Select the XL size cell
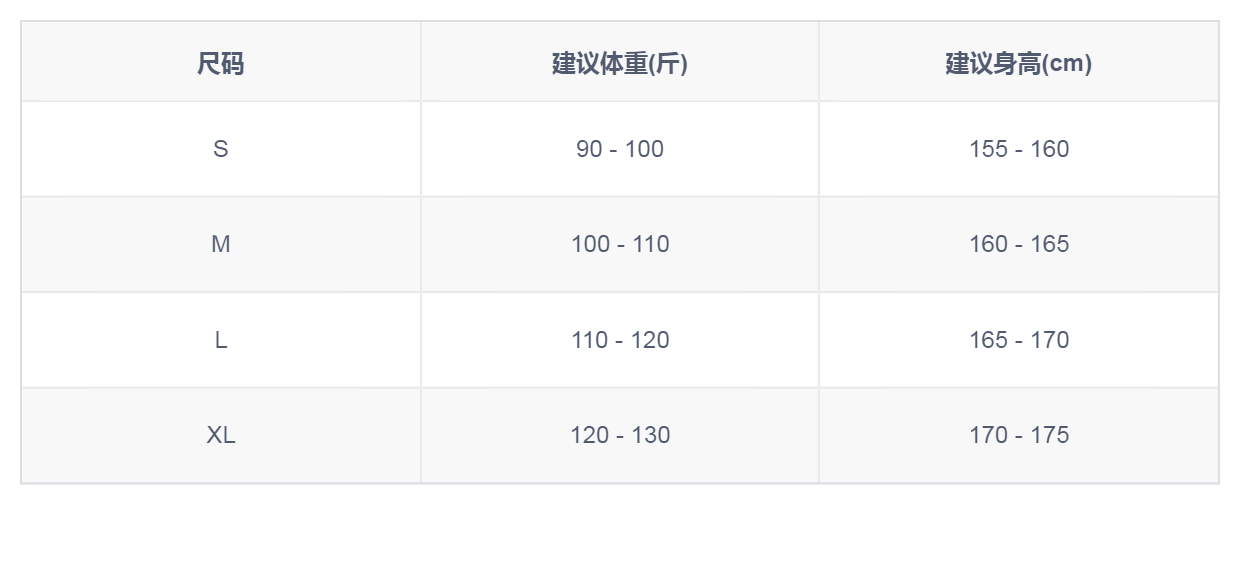1240x568 pixels. pyautogui.click(x=220, y=435)
